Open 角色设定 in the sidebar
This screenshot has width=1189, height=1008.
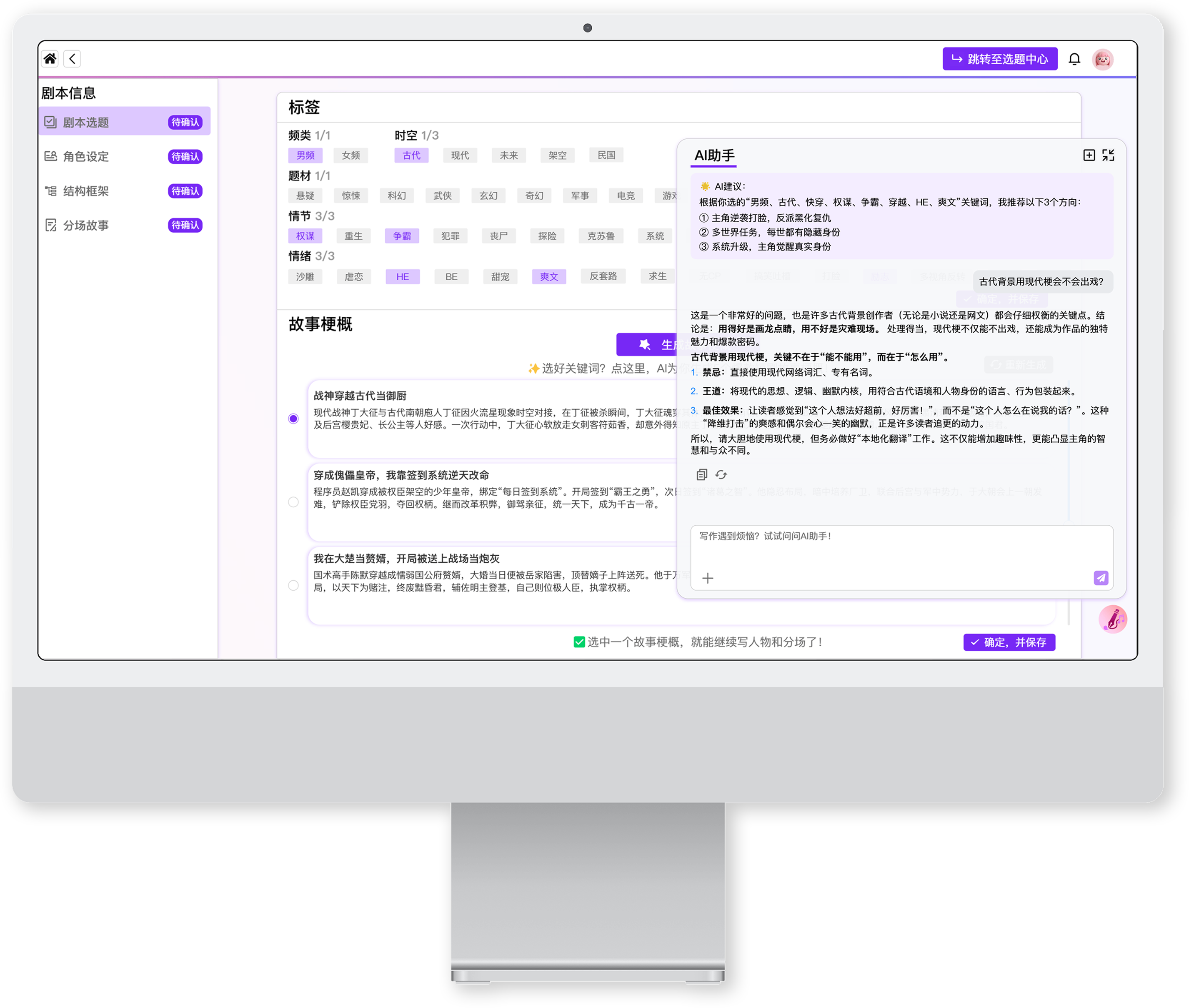[x=125, y=156]
